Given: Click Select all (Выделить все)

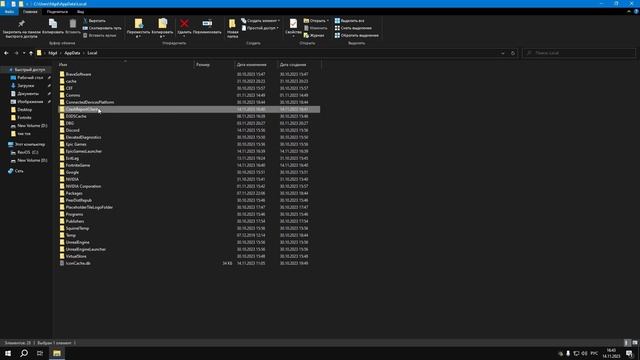Looking at the screenshot, I should [x=349, y=20].
